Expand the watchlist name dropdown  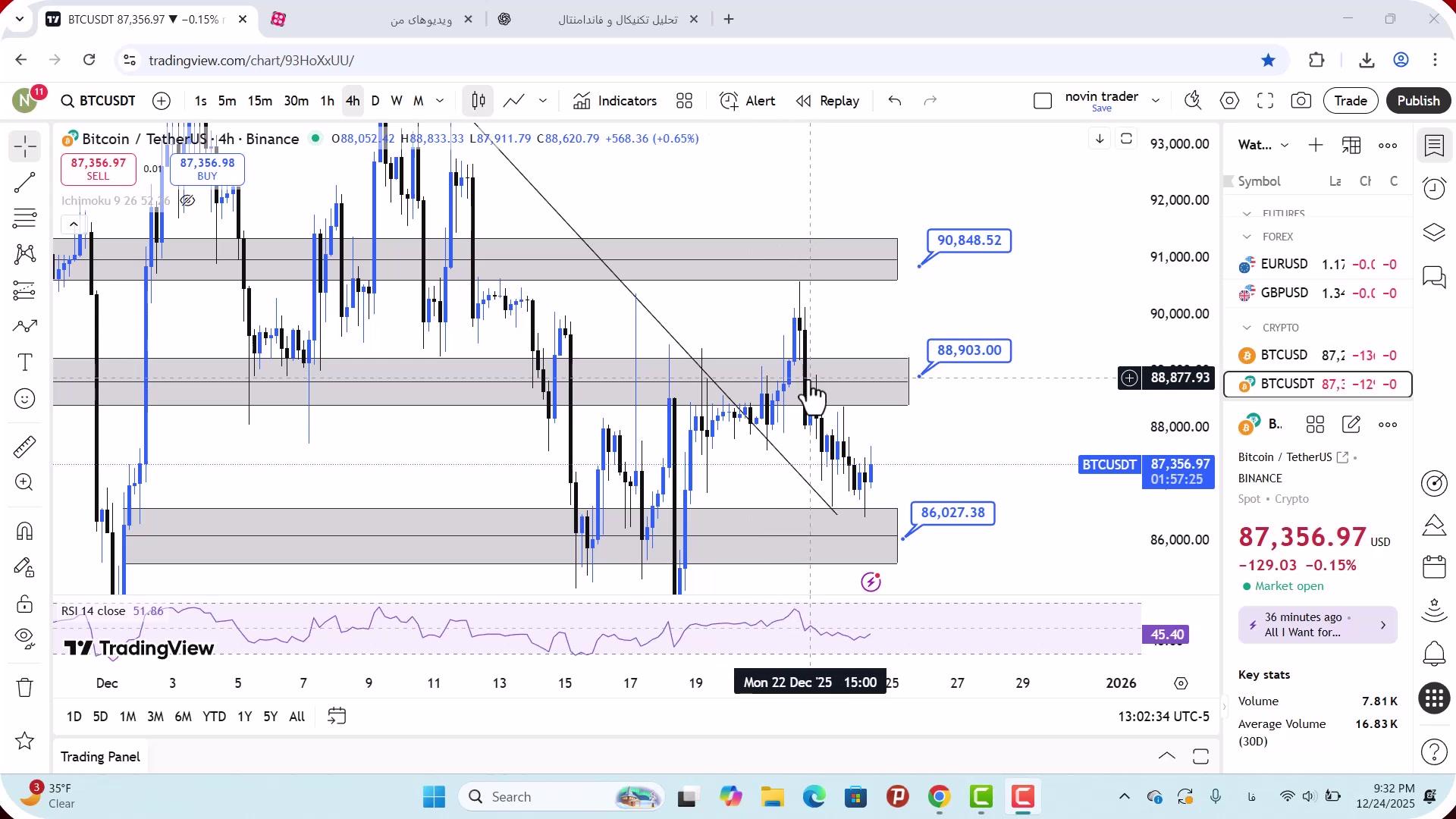point(1285,146)
